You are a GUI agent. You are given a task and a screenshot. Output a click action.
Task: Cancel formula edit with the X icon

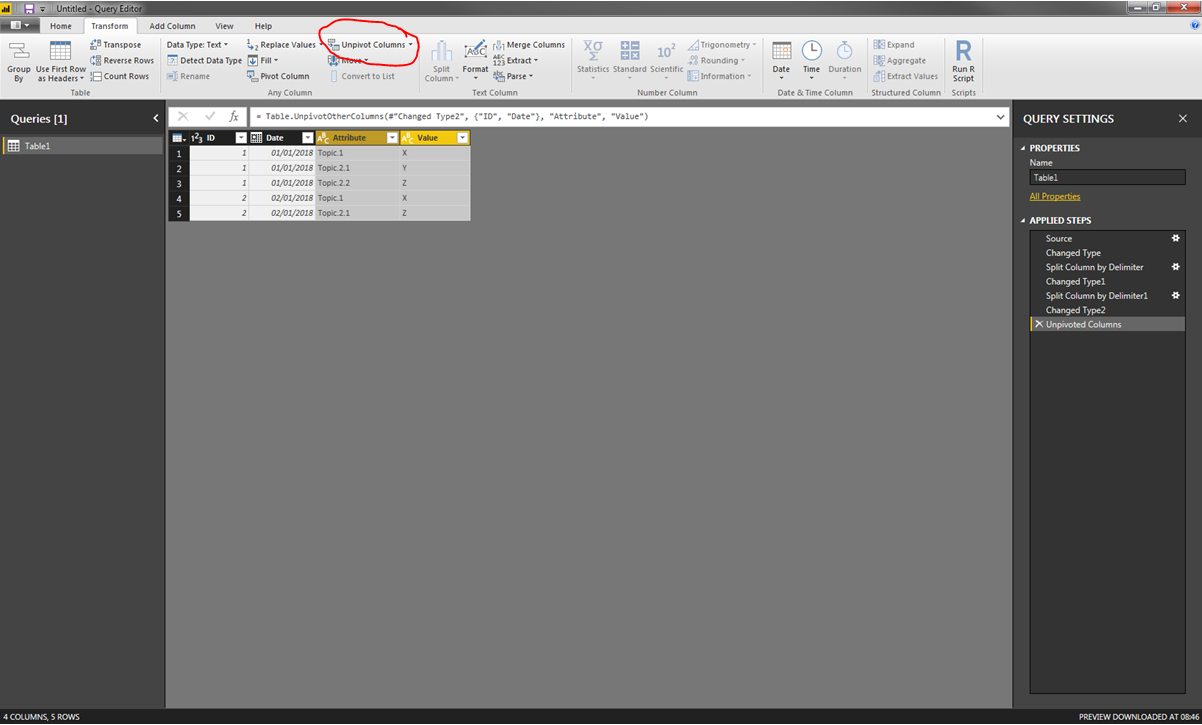(x=183, y=116)
